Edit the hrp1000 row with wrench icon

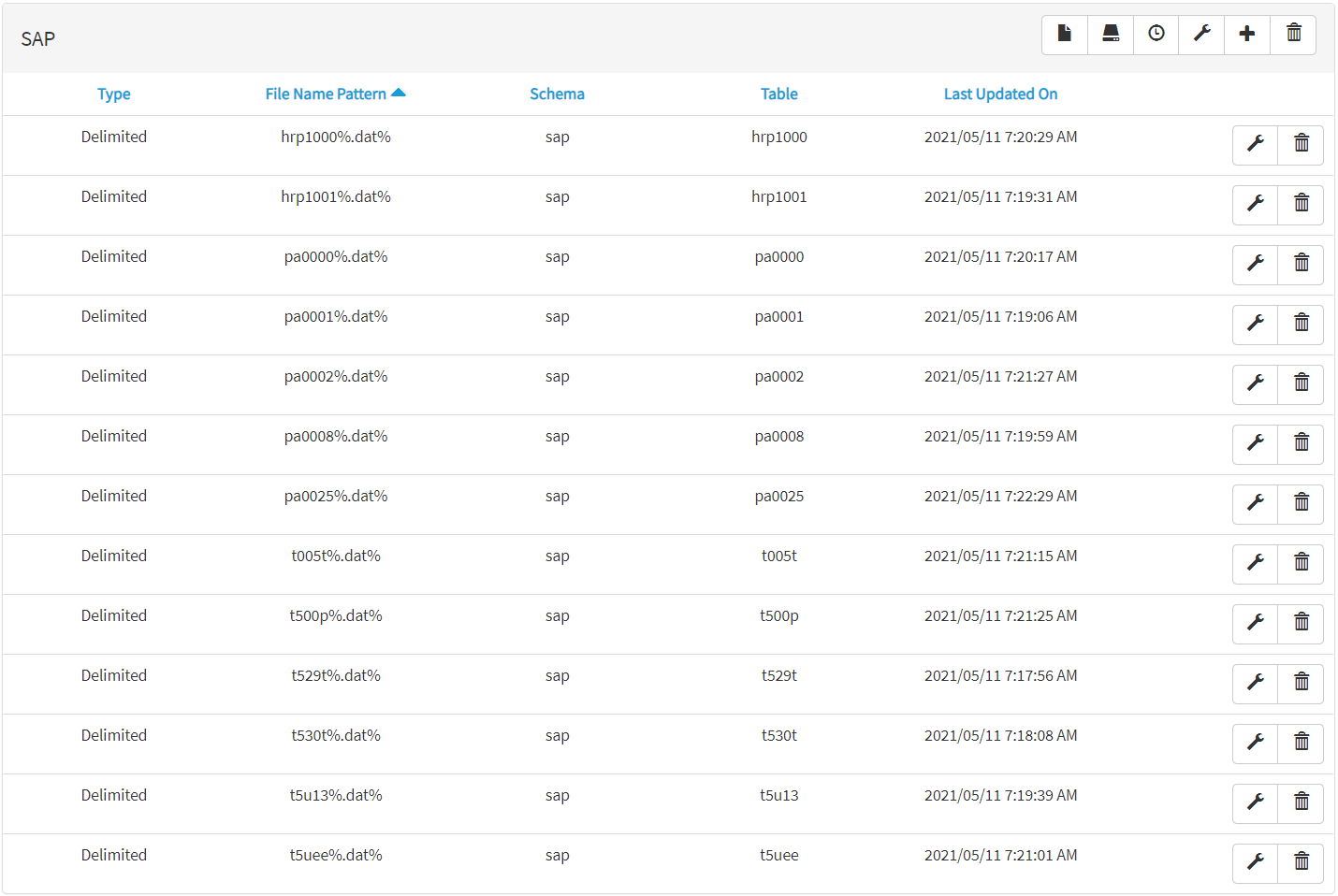(x=1256, y=144)
